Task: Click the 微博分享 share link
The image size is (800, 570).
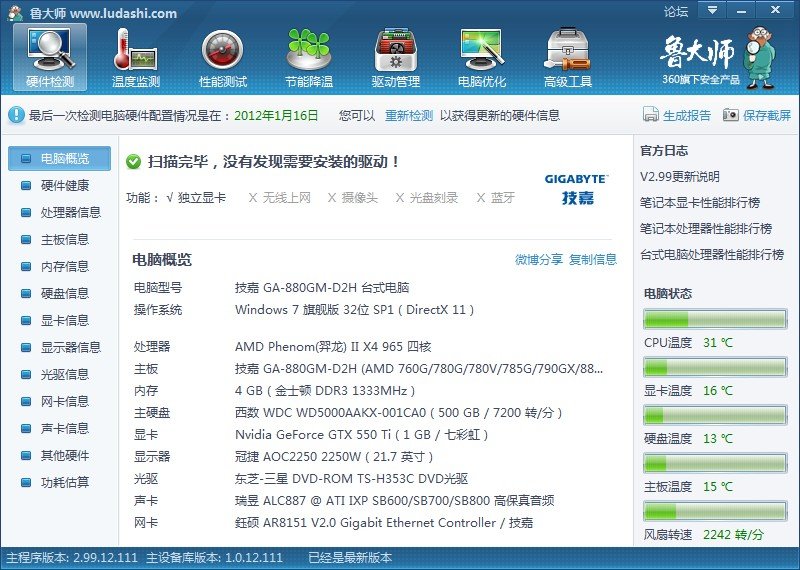Action: tap(539, 260)
